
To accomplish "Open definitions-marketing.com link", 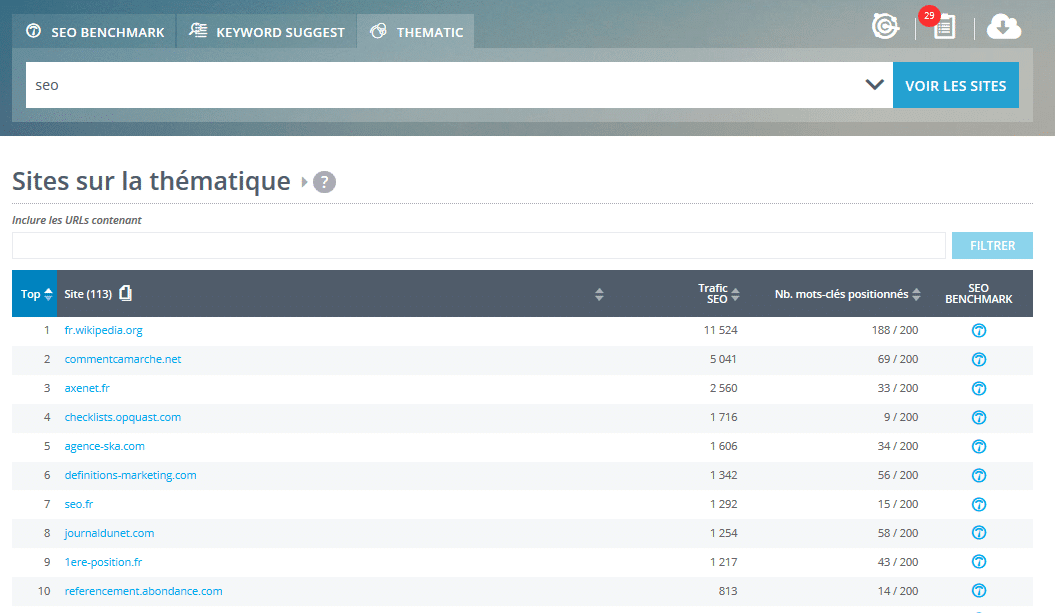I will point(131,475).
